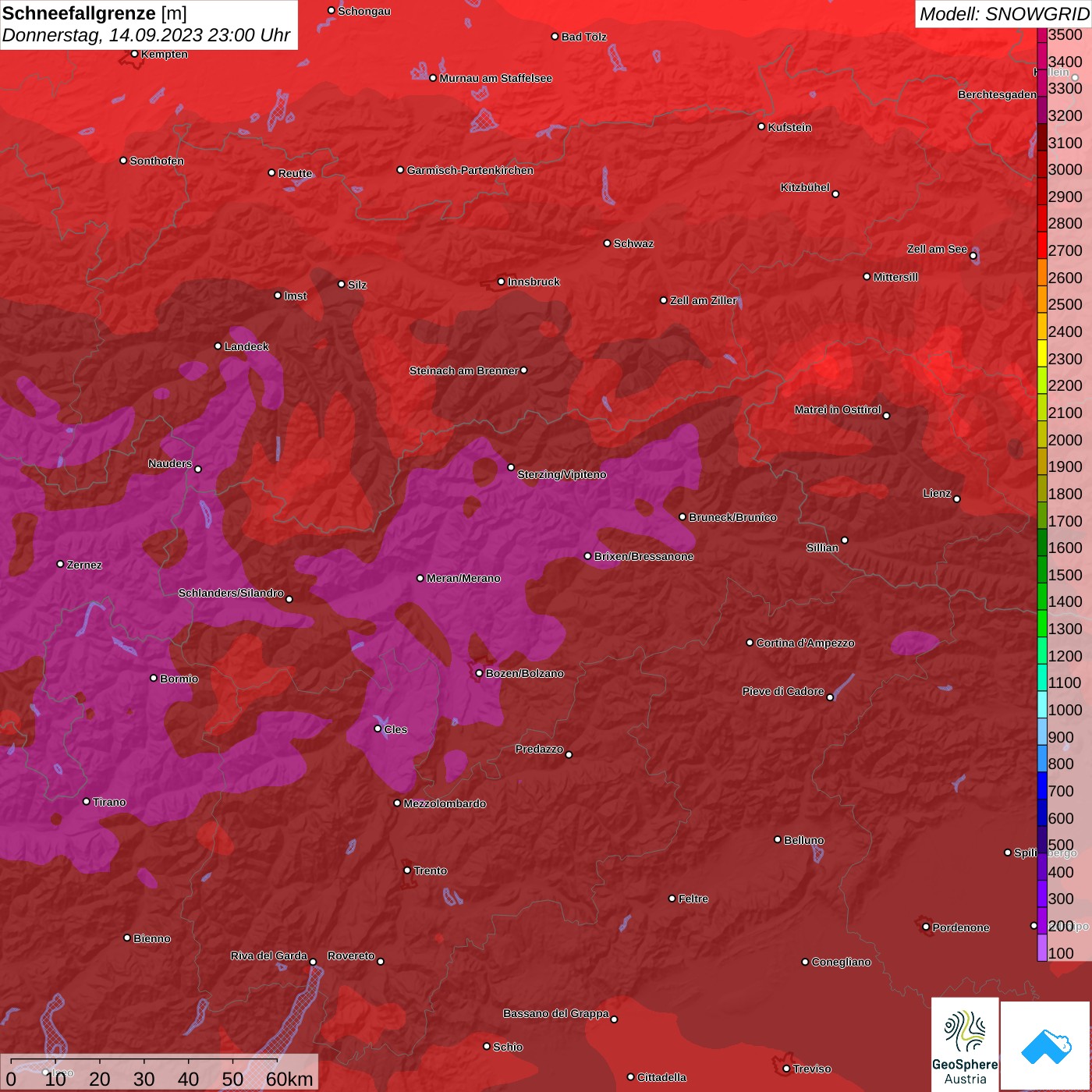Viewport: 1092px width, 1092px height.
Task: Click the Schongau label
Action: [x=364, y=11]
